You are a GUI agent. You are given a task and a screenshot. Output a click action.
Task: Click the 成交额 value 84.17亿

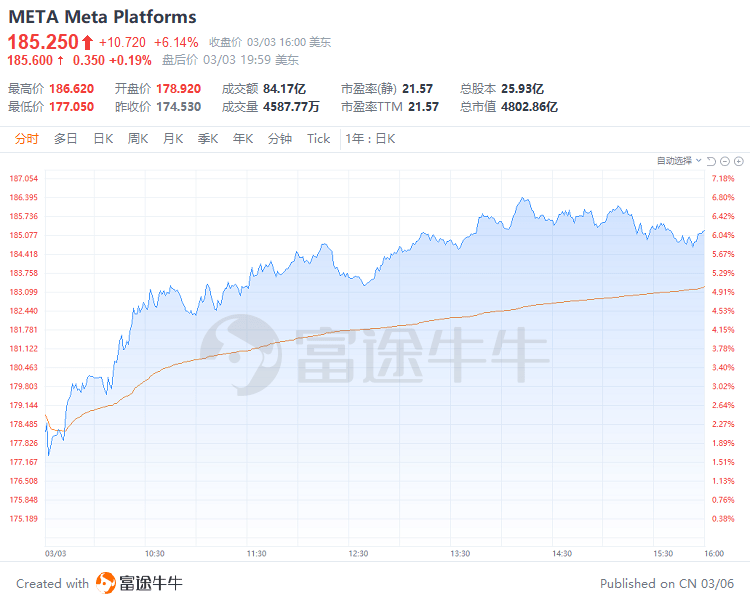(x=285, y=88)
